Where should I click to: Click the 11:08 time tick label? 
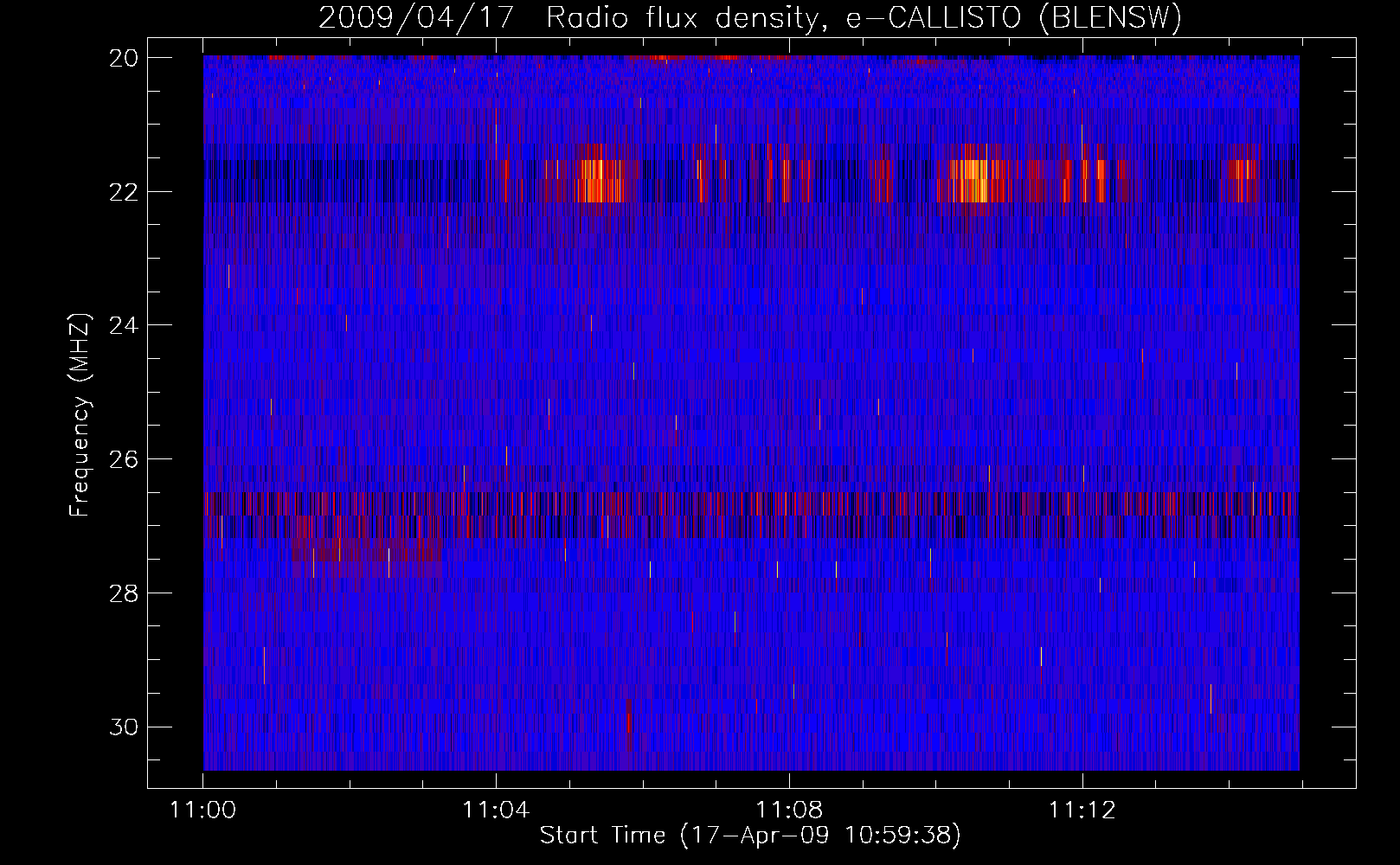(789, 811)
